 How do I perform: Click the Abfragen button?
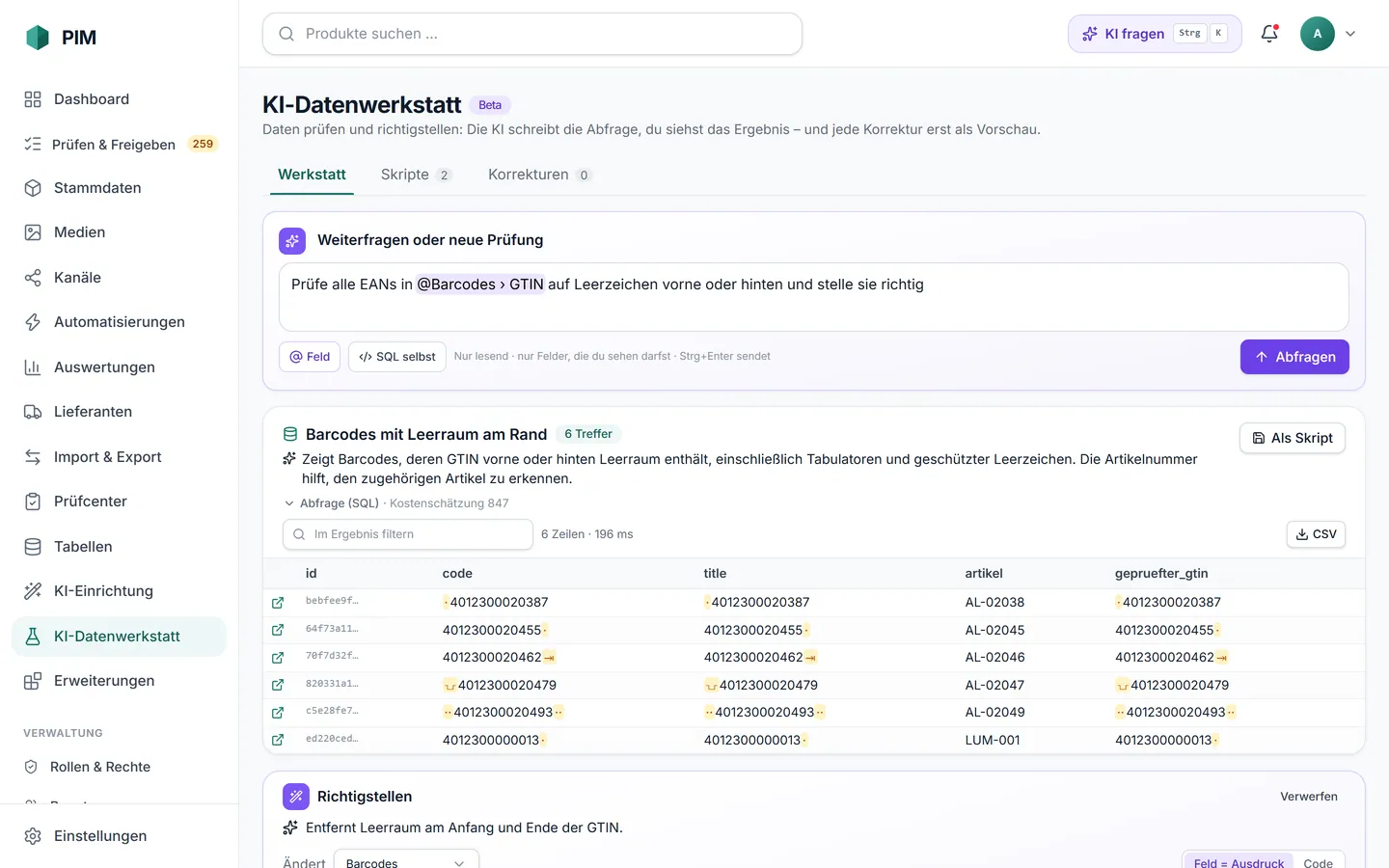tap(1294, 357)
